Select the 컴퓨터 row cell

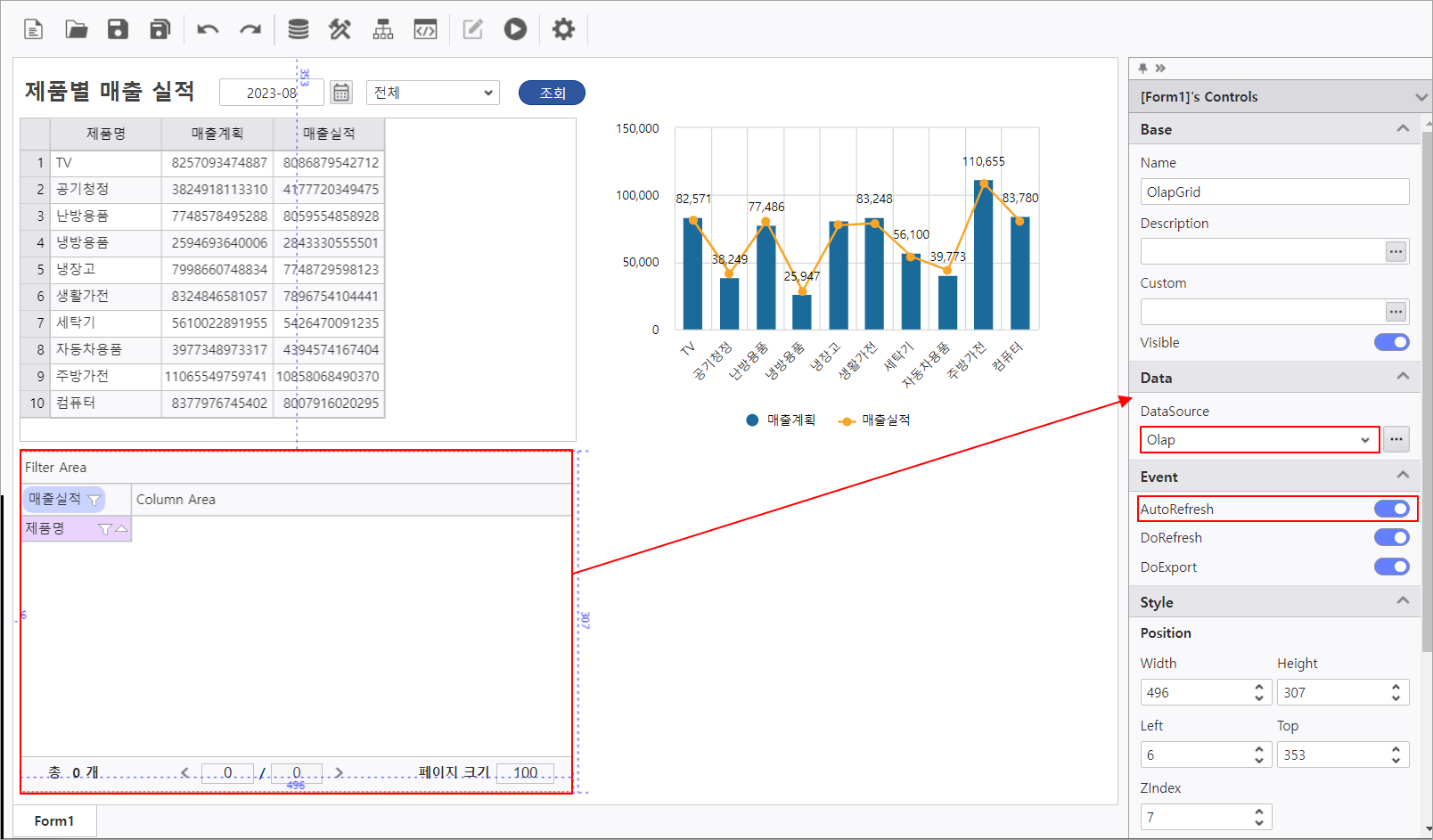[105, 403]
